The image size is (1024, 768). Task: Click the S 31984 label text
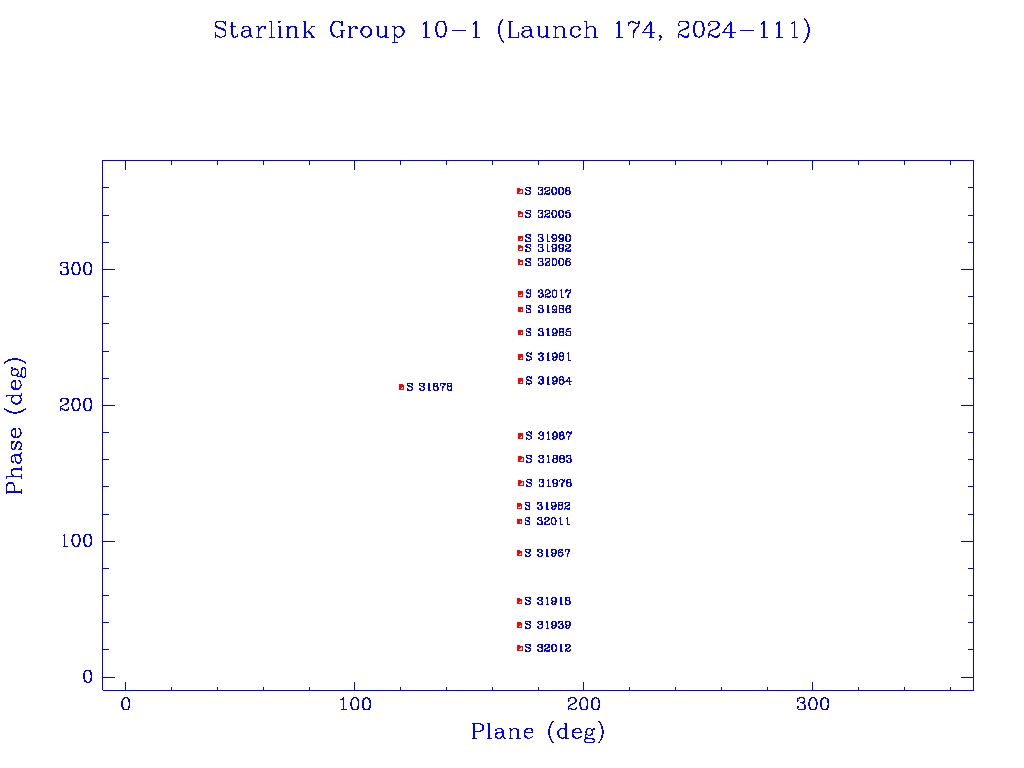point(549,381)
